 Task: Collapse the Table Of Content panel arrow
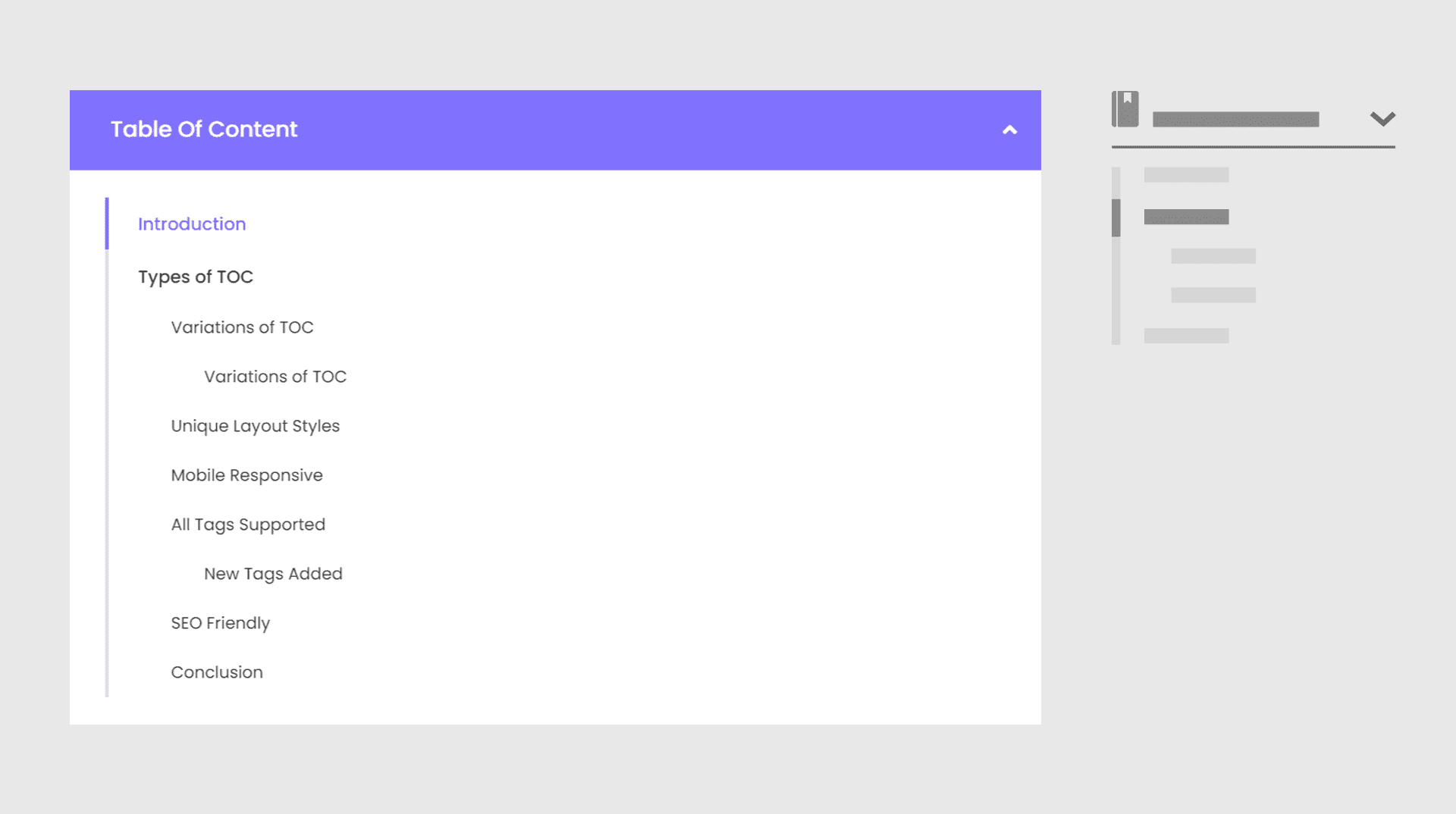(x=1009, y=130)
